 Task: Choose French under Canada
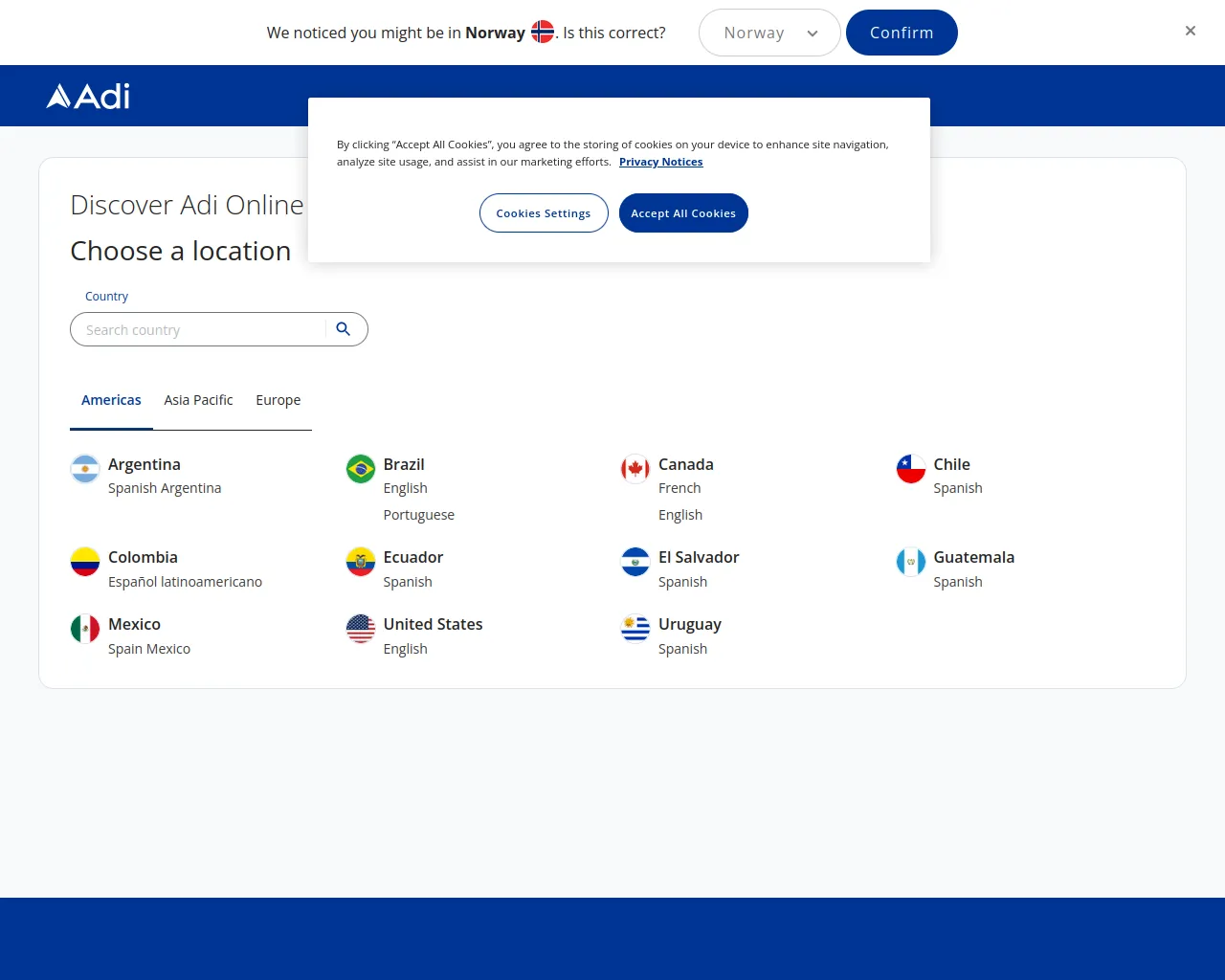click(679, 488)
